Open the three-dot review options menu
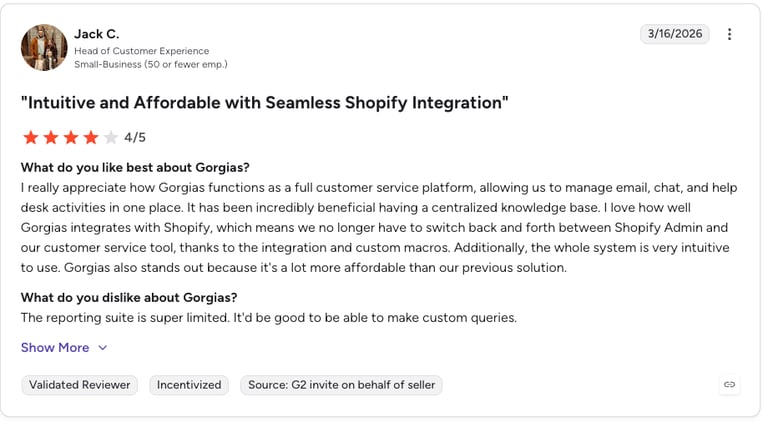Image resolution: width=768 pixels, height=427 pixels. [729, 34]
